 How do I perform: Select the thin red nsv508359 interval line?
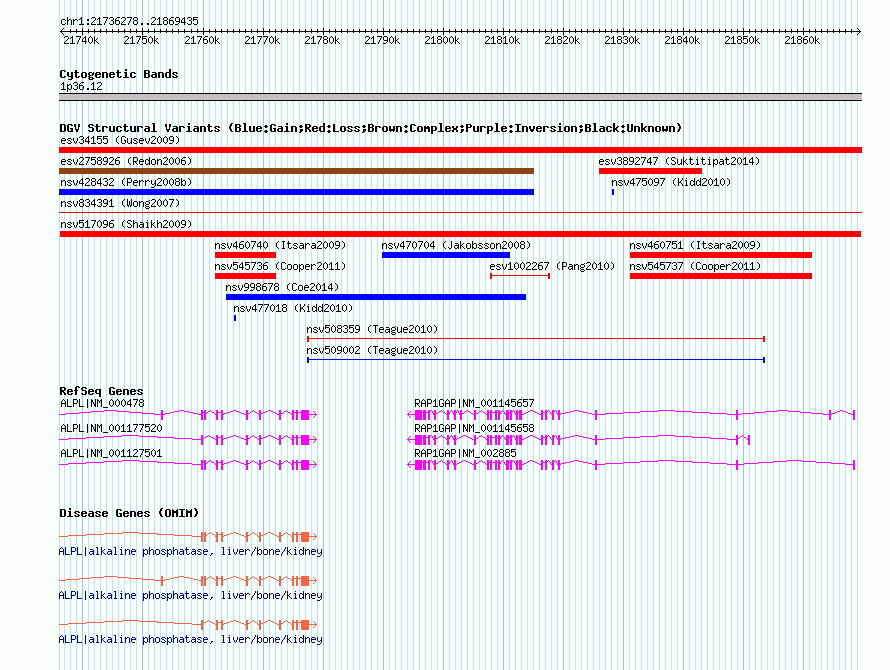coord(536,339)
